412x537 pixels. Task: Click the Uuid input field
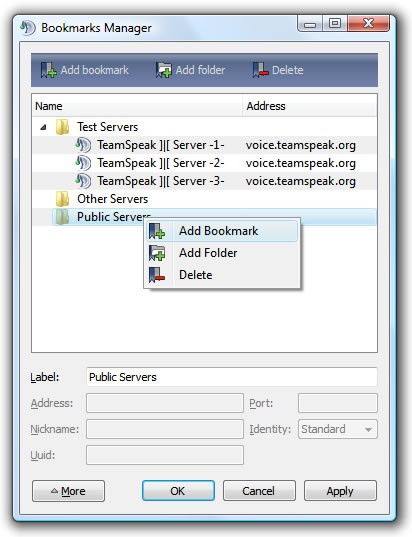click(165, 455)
